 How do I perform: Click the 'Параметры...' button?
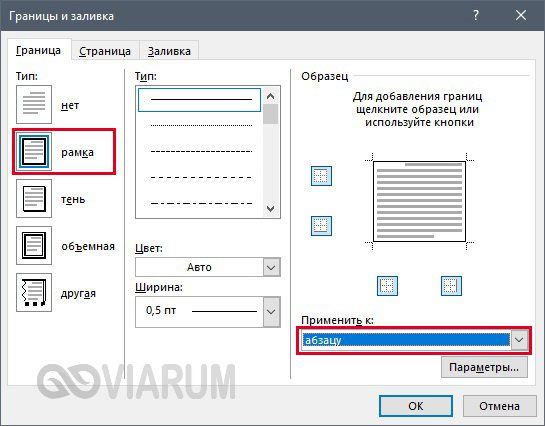pyautogui.click(x=484, y=367)
